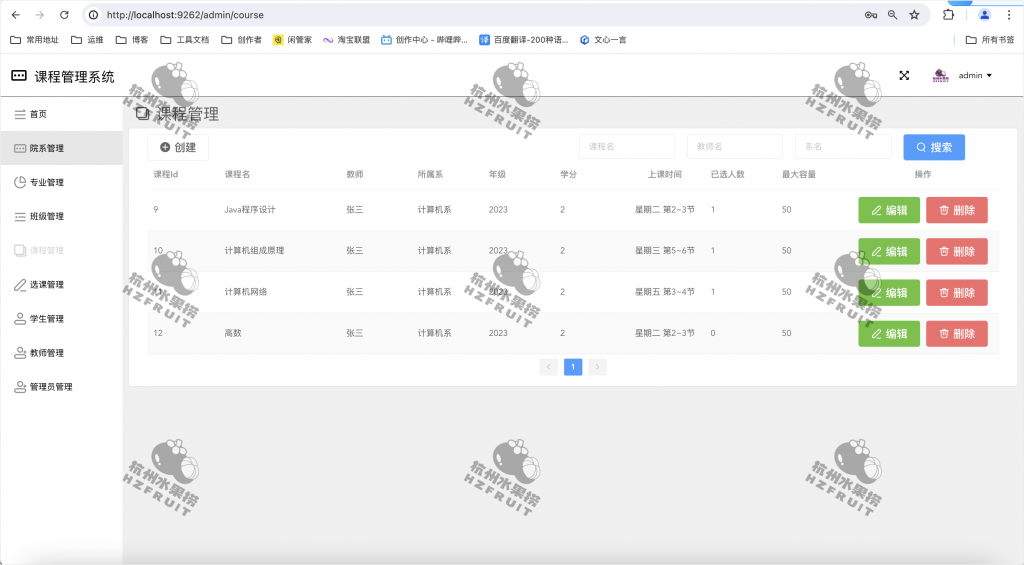Image resolution: width=1024 pixels, height=565 pixels.
Task: Open the browser extensions puzzle icon
Action: pos(948,14)
